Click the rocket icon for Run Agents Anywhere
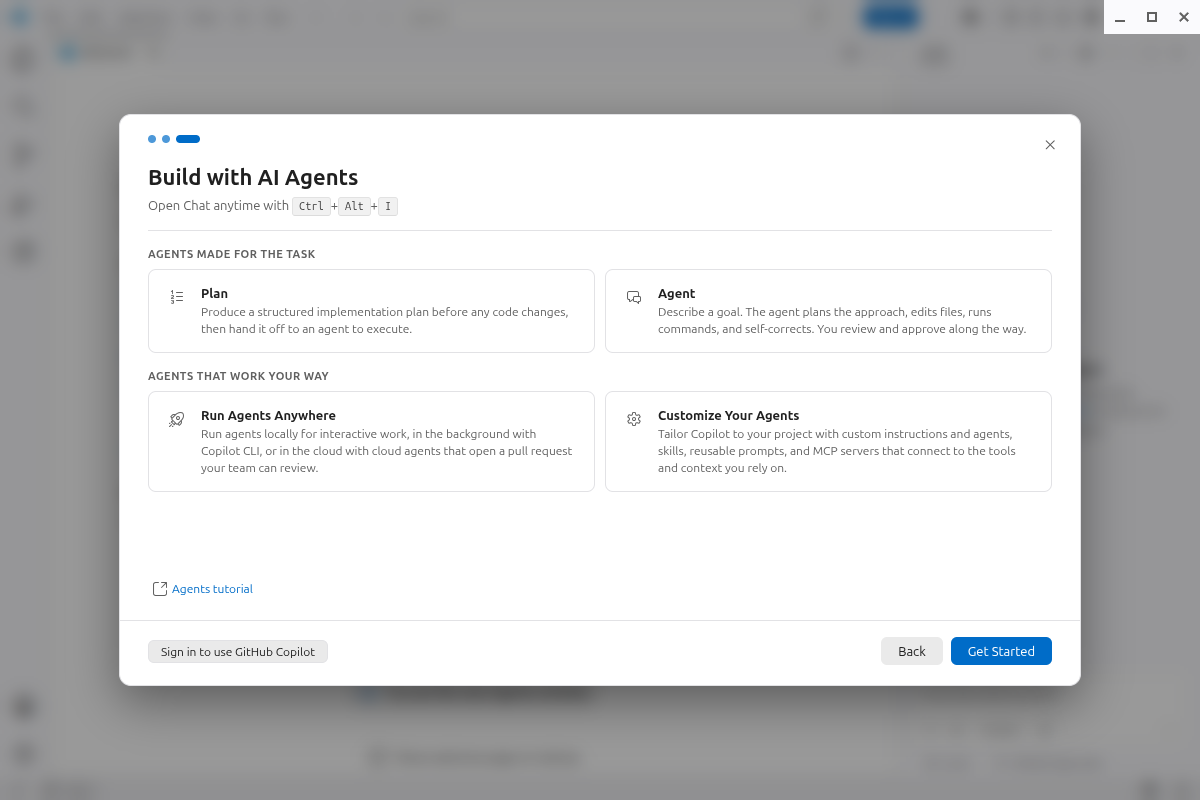The width and height of the screenshot is (1200, 800). click(177, 419)
